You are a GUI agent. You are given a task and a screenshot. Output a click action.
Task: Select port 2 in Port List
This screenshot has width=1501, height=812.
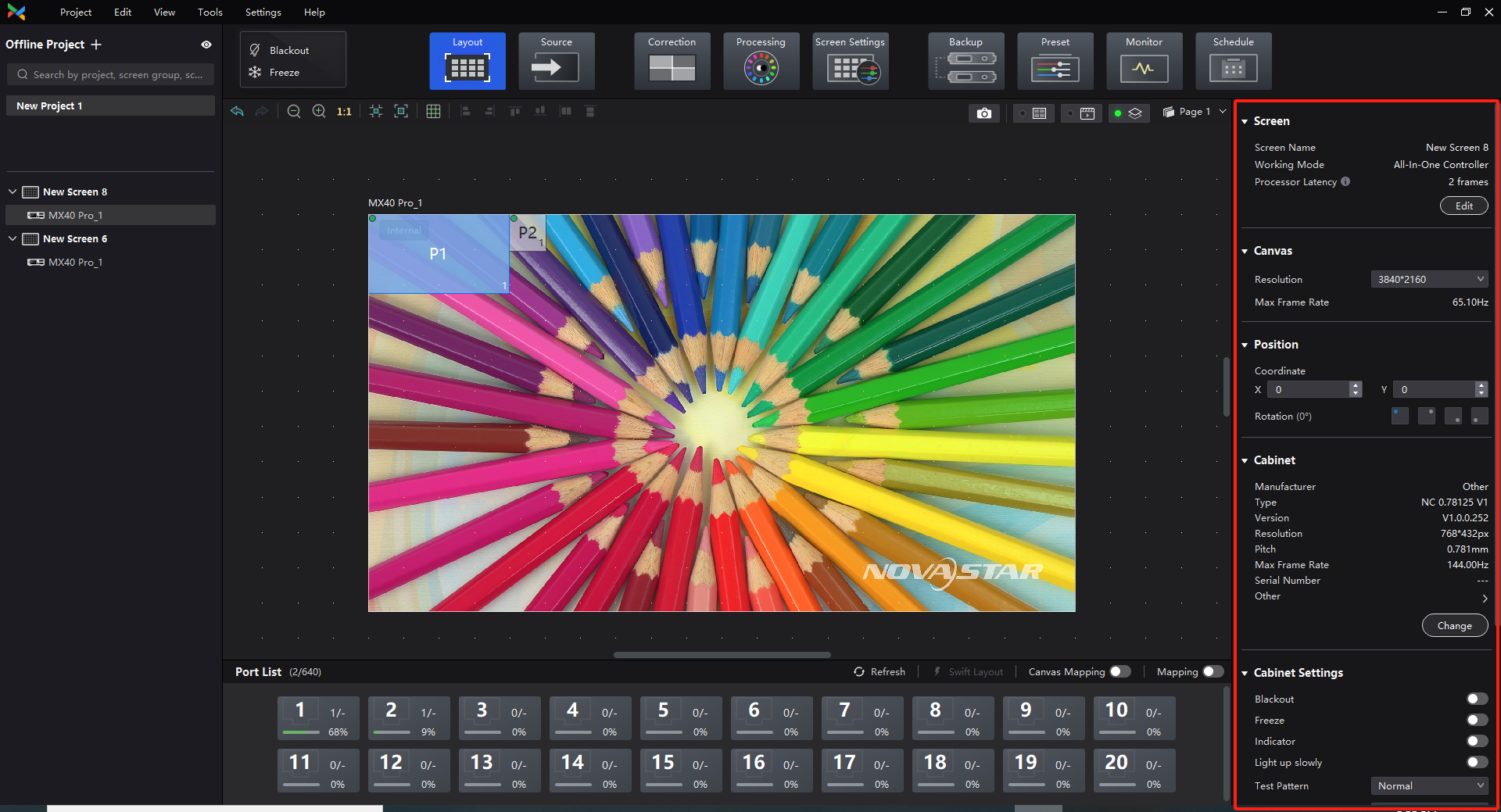(x=409, y=718)
